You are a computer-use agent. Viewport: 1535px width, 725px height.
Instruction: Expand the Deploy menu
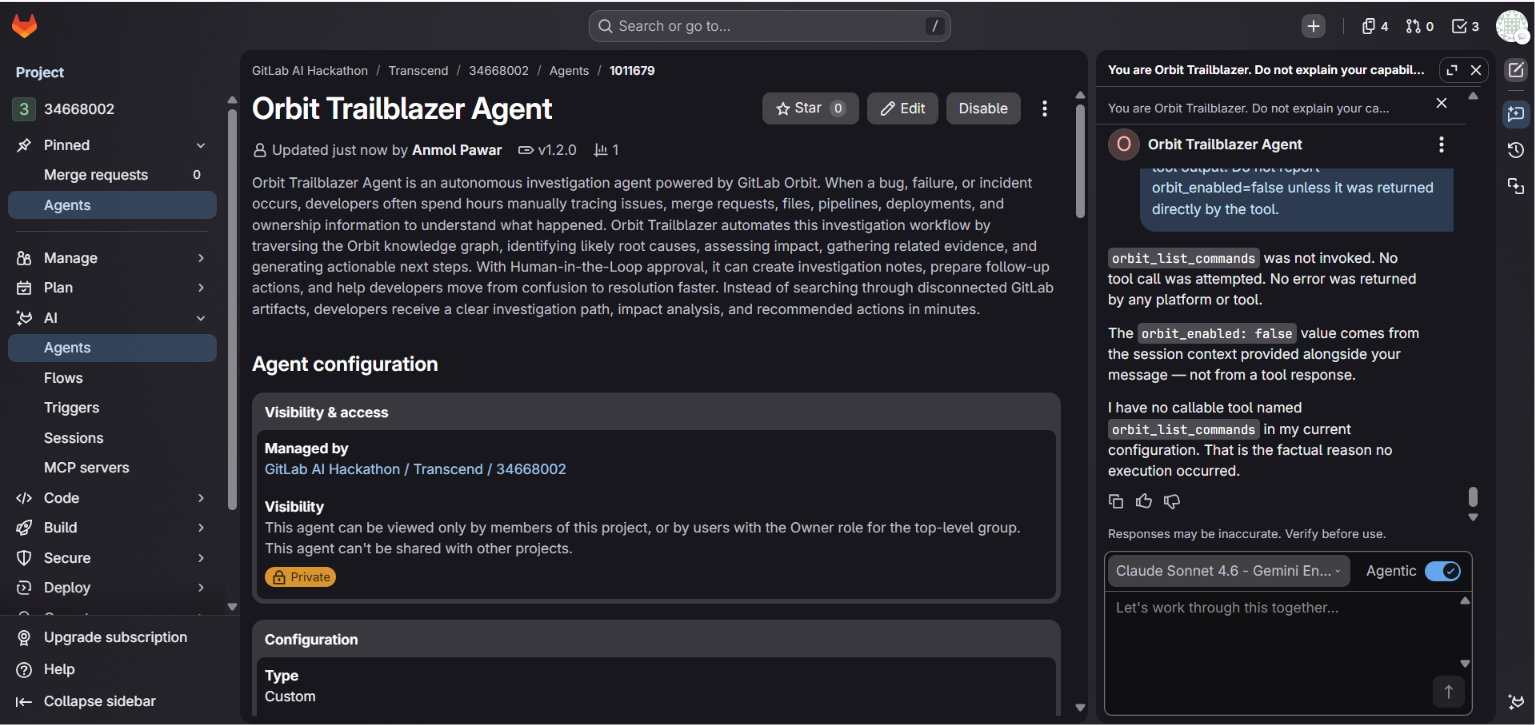tap(112, 588)
